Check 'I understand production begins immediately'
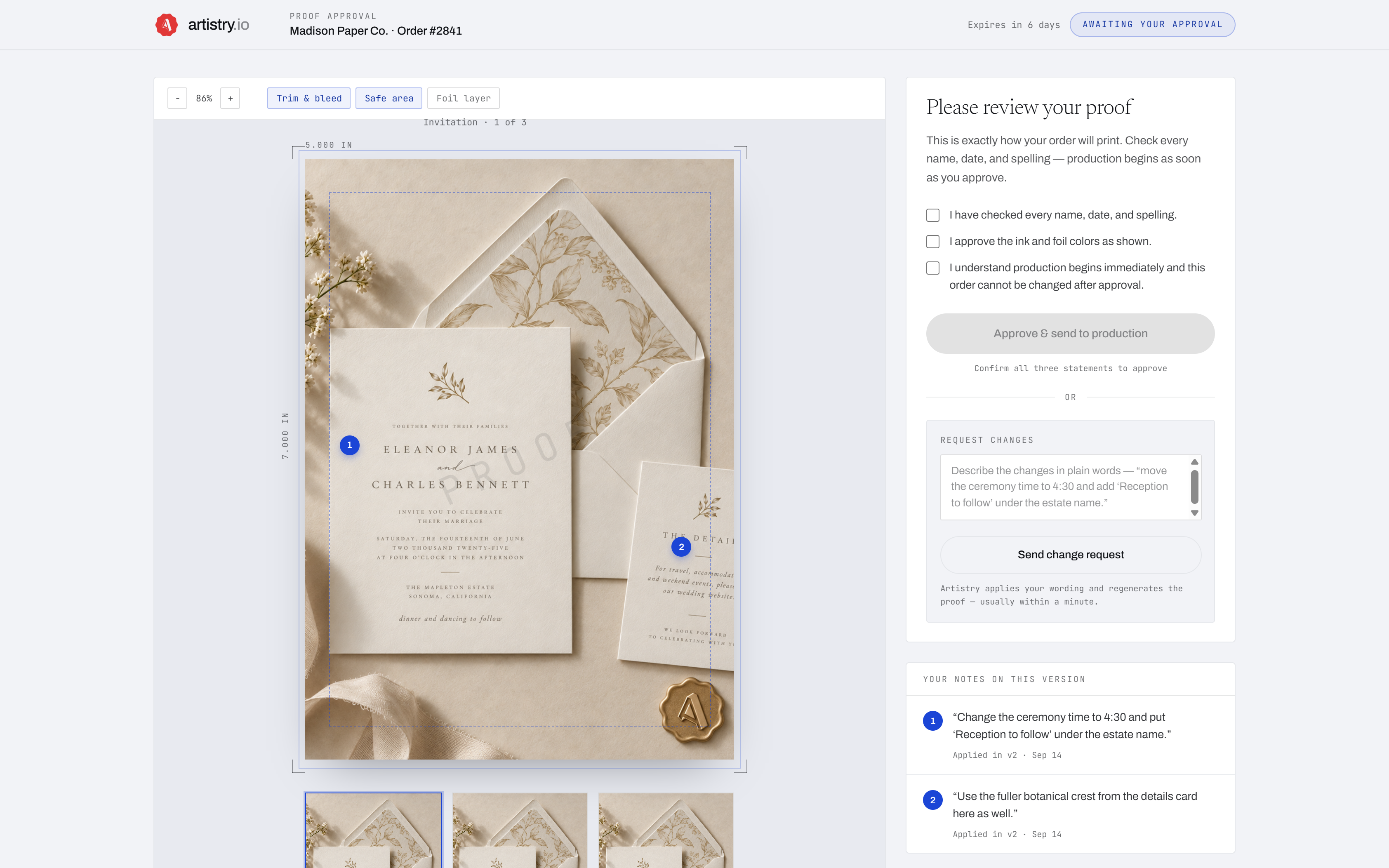This screenshot has width=1389, height=868. click(x=933, y=268)
